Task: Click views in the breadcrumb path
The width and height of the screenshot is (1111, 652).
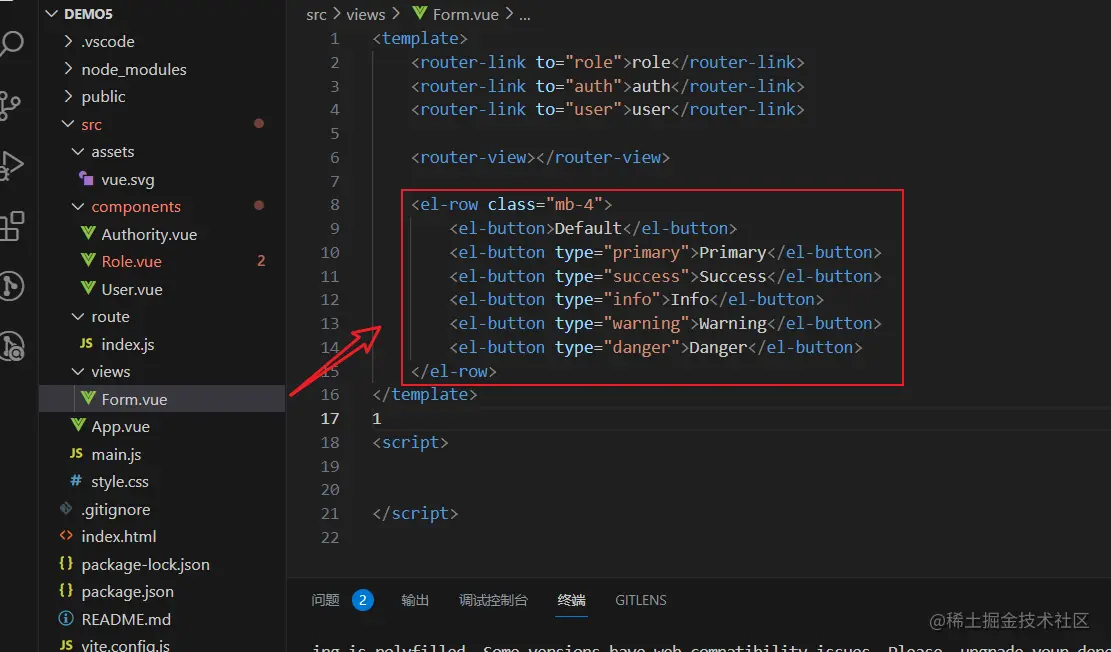Action: pyautogui.click(x=366, y=14)
